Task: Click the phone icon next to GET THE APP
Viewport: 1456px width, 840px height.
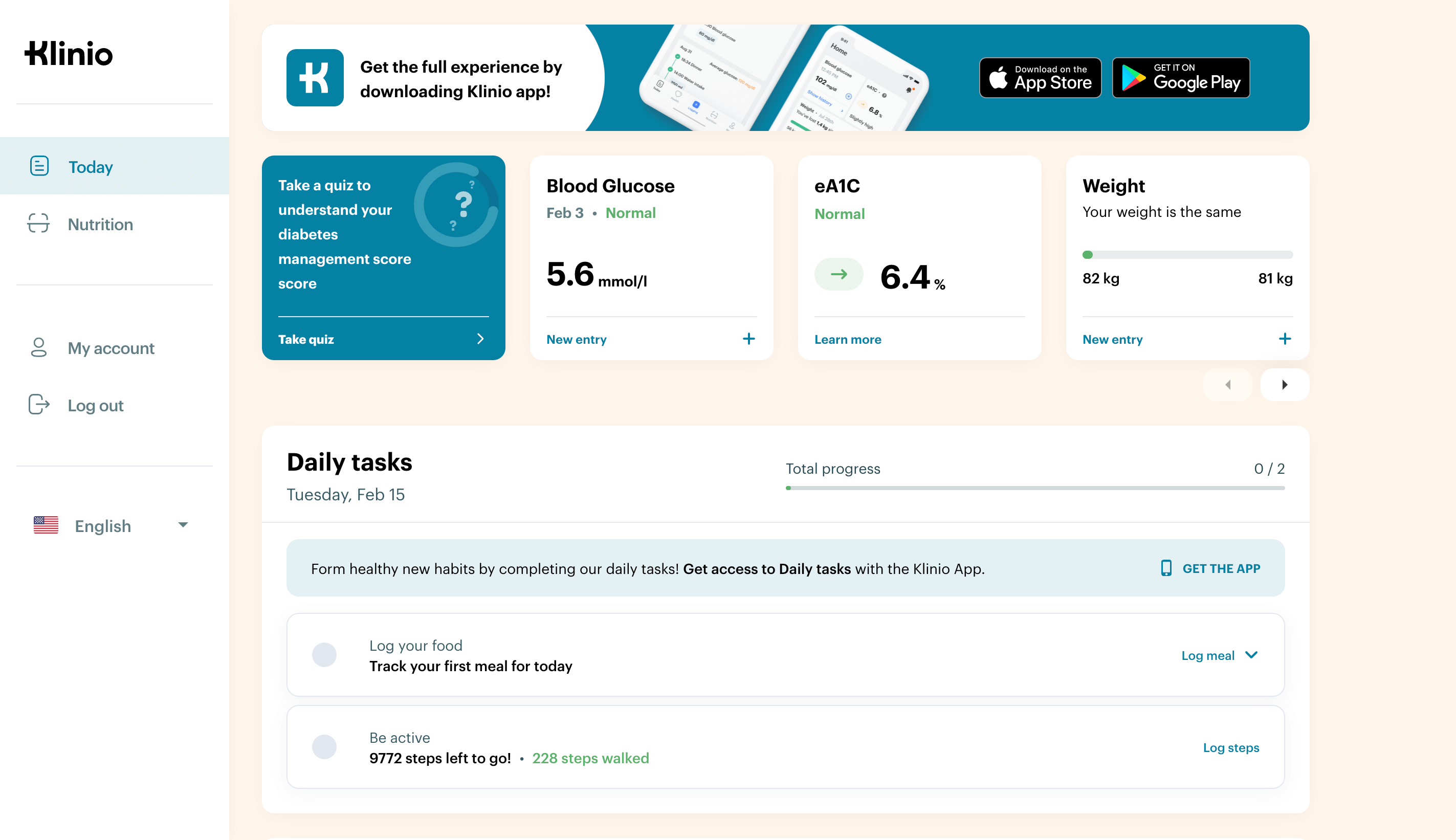Action: click(1166, 568)
